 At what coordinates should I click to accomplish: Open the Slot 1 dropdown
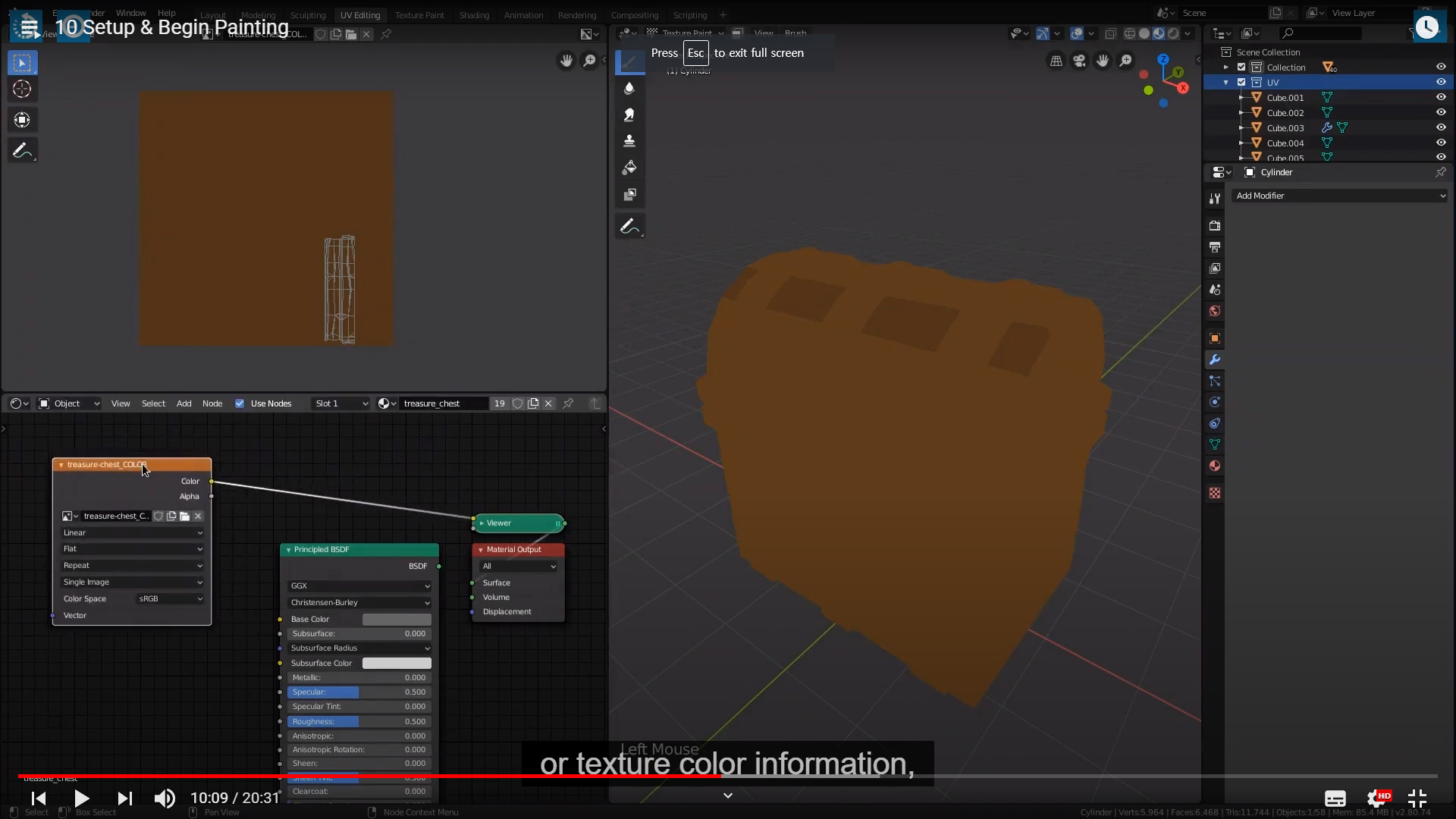(340, 403)
